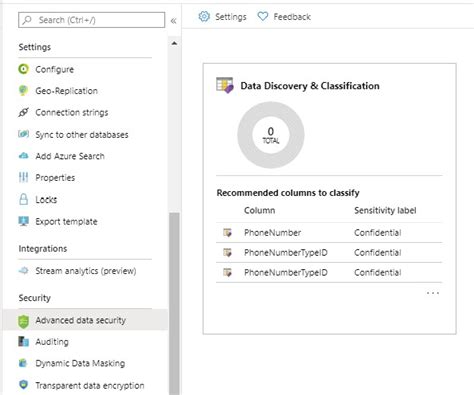The width and height of the screenshot is (474, 395).
Task: Click the Locks padlock icon
Action: click(23, 199)
